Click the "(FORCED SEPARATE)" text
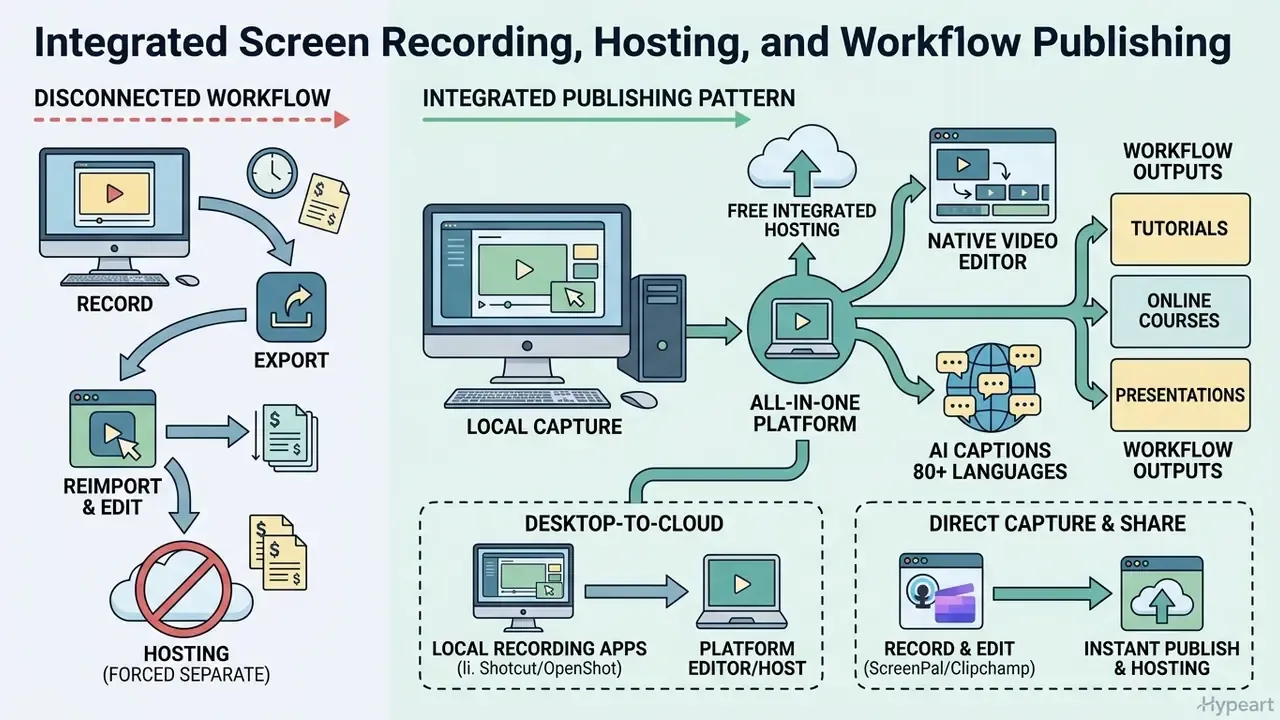The image size is (1280, 720). (x=186, y=674)
